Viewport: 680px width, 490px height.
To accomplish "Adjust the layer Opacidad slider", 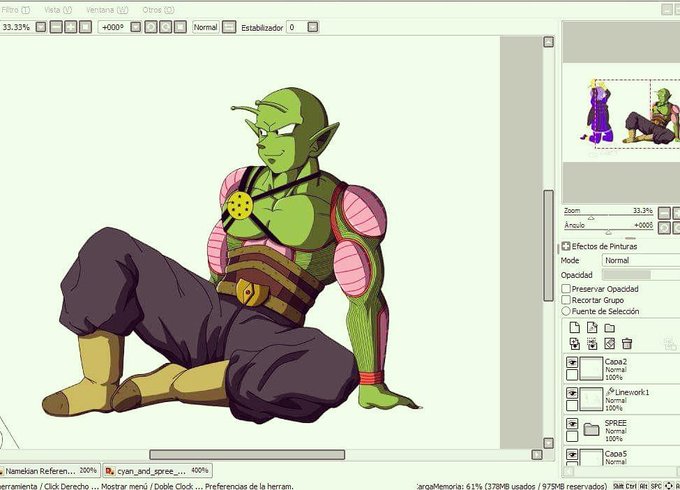I will pyautogui.click(x=641, y=274).
